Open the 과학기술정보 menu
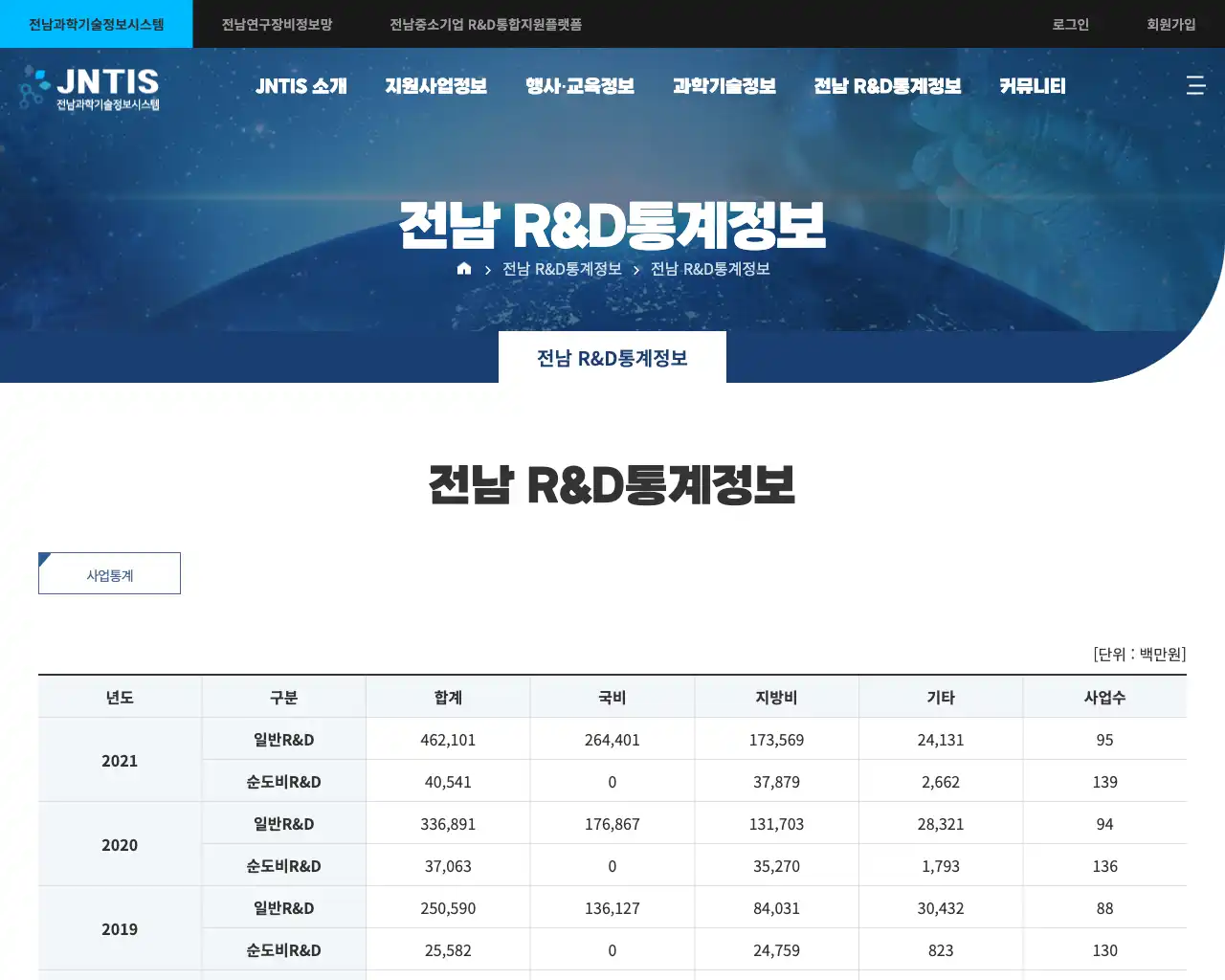The height and width of the screenshot is (980, 1225). coord(724,85)
